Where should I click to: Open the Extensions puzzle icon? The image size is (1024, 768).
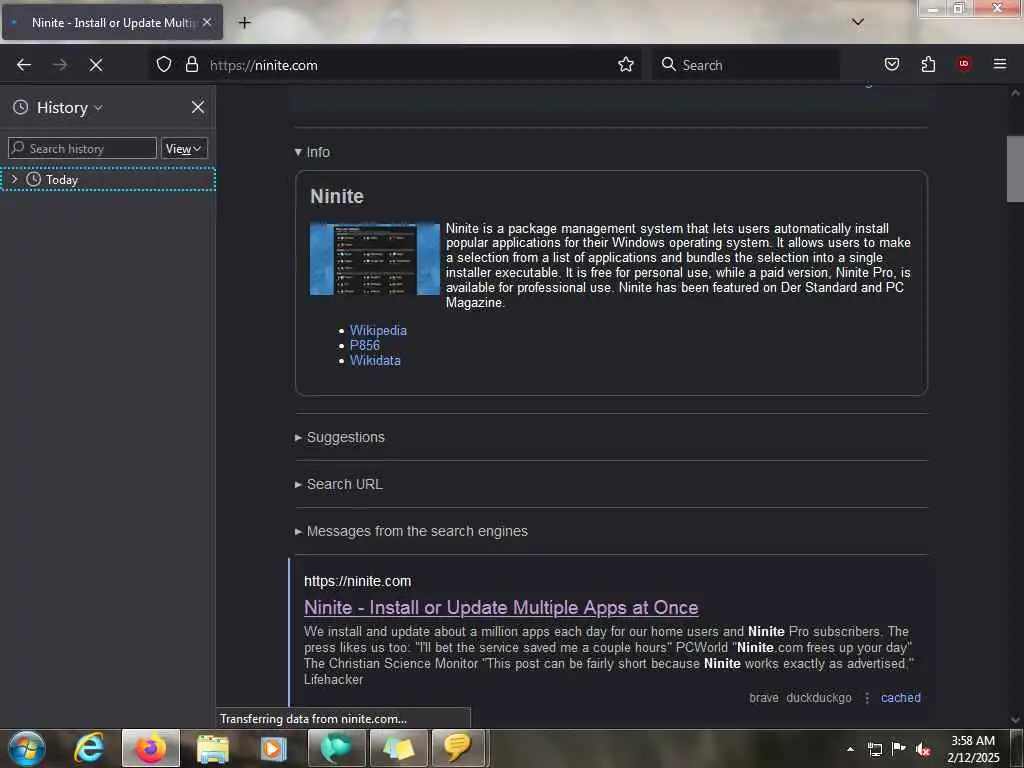click(928, 64)
